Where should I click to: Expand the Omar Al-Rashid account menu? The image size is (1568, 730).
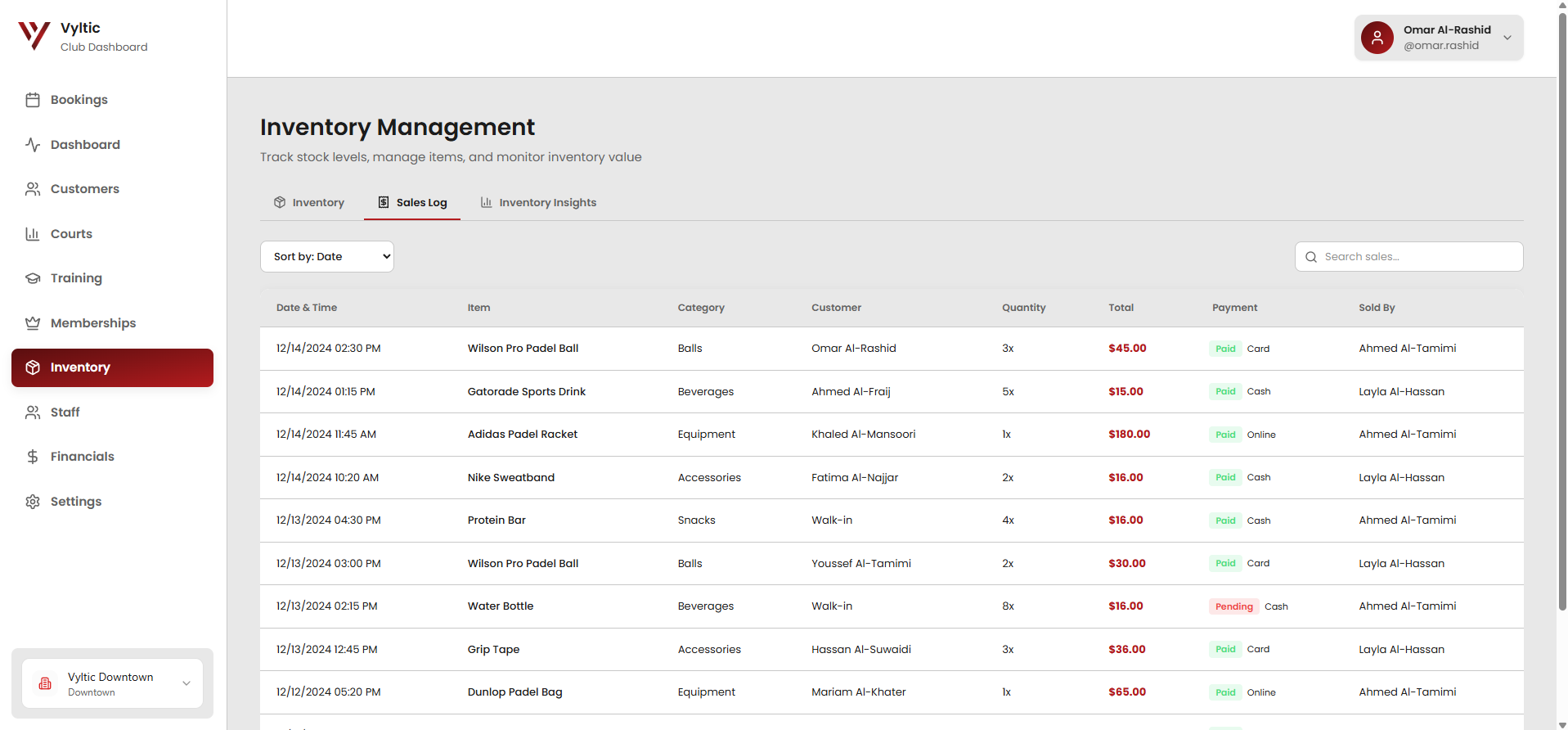(1507, 38)
